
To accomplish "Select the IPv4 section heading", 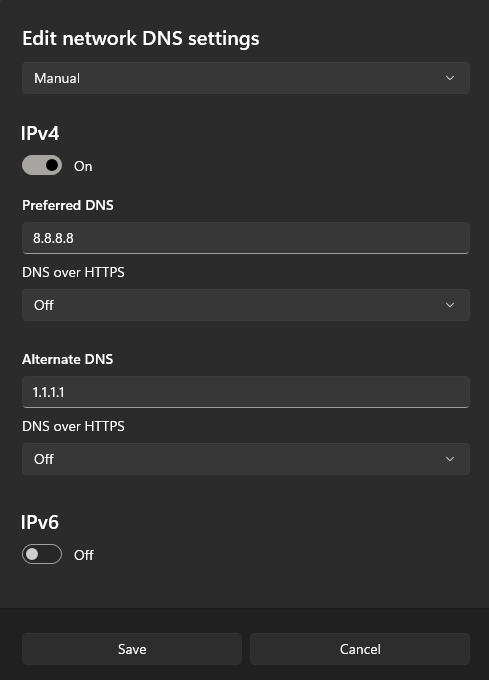I will [40, 133].
